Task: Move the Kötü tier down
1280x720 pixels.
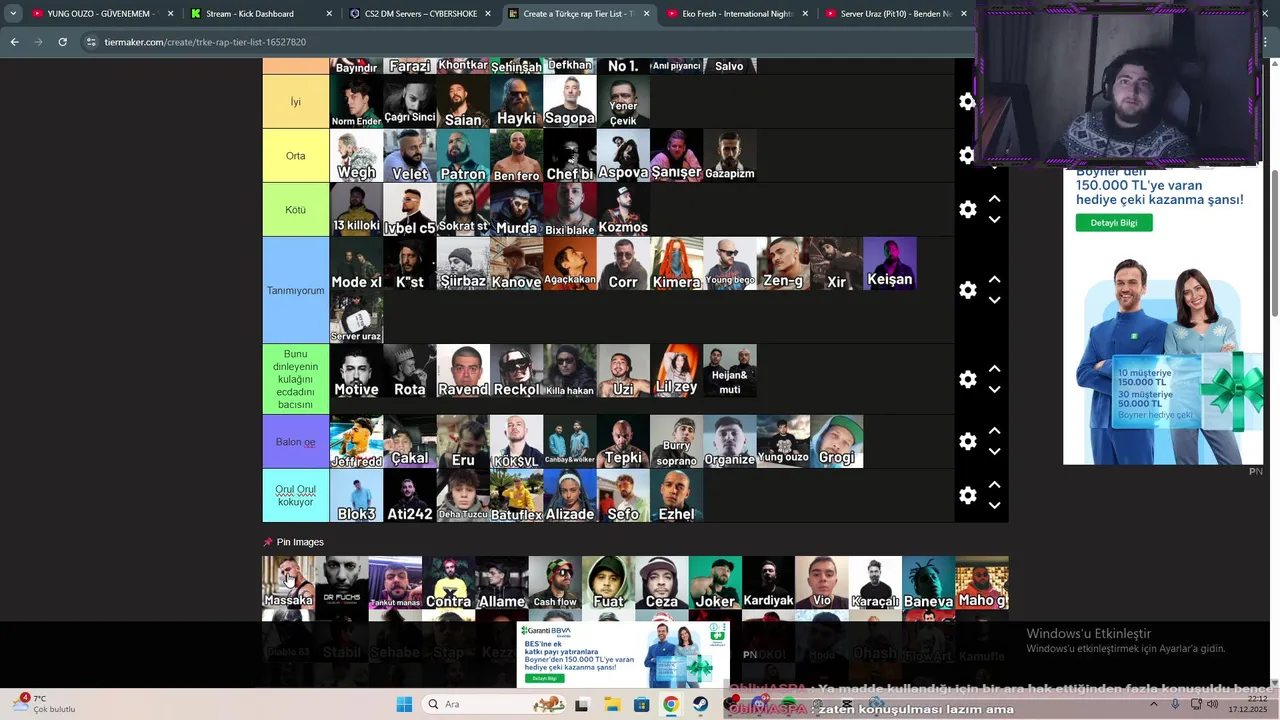Action: click(994, 220)
